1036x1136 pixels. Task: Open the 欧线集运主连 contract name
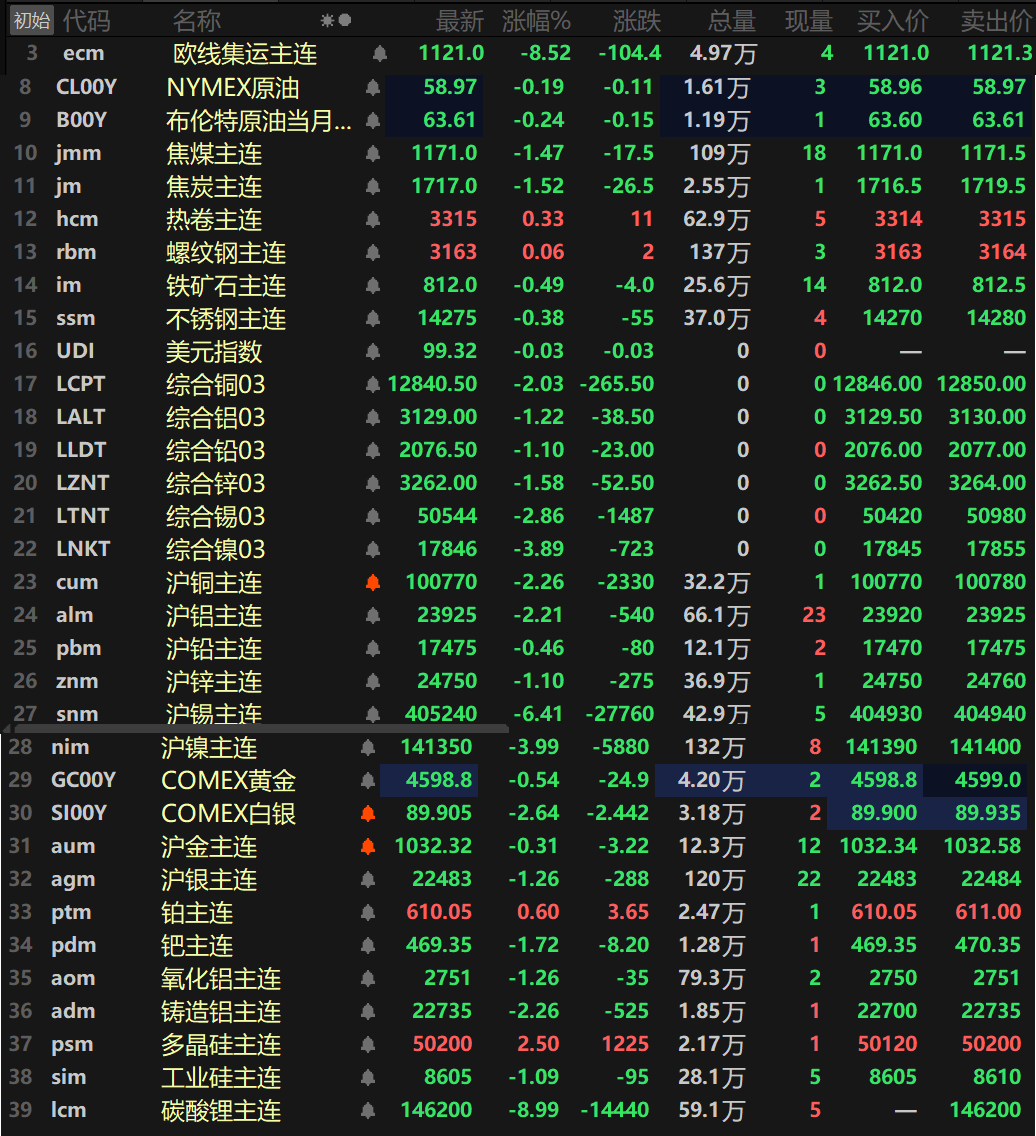244,54
